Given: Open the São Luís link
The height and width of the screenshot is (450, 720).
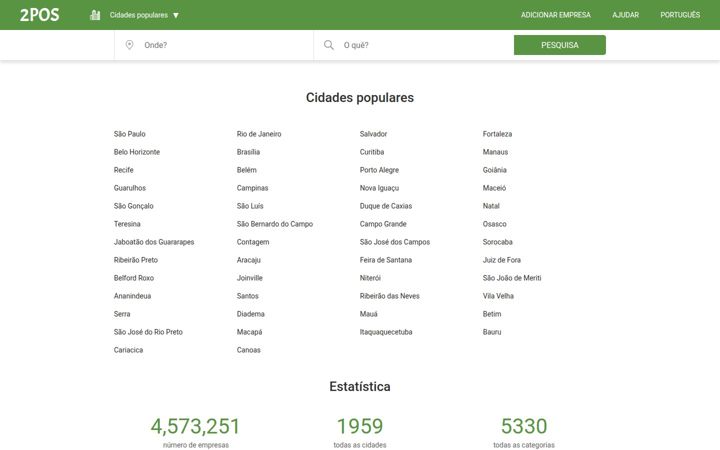Looking at the screenshot, I should [x=250, y=206].
